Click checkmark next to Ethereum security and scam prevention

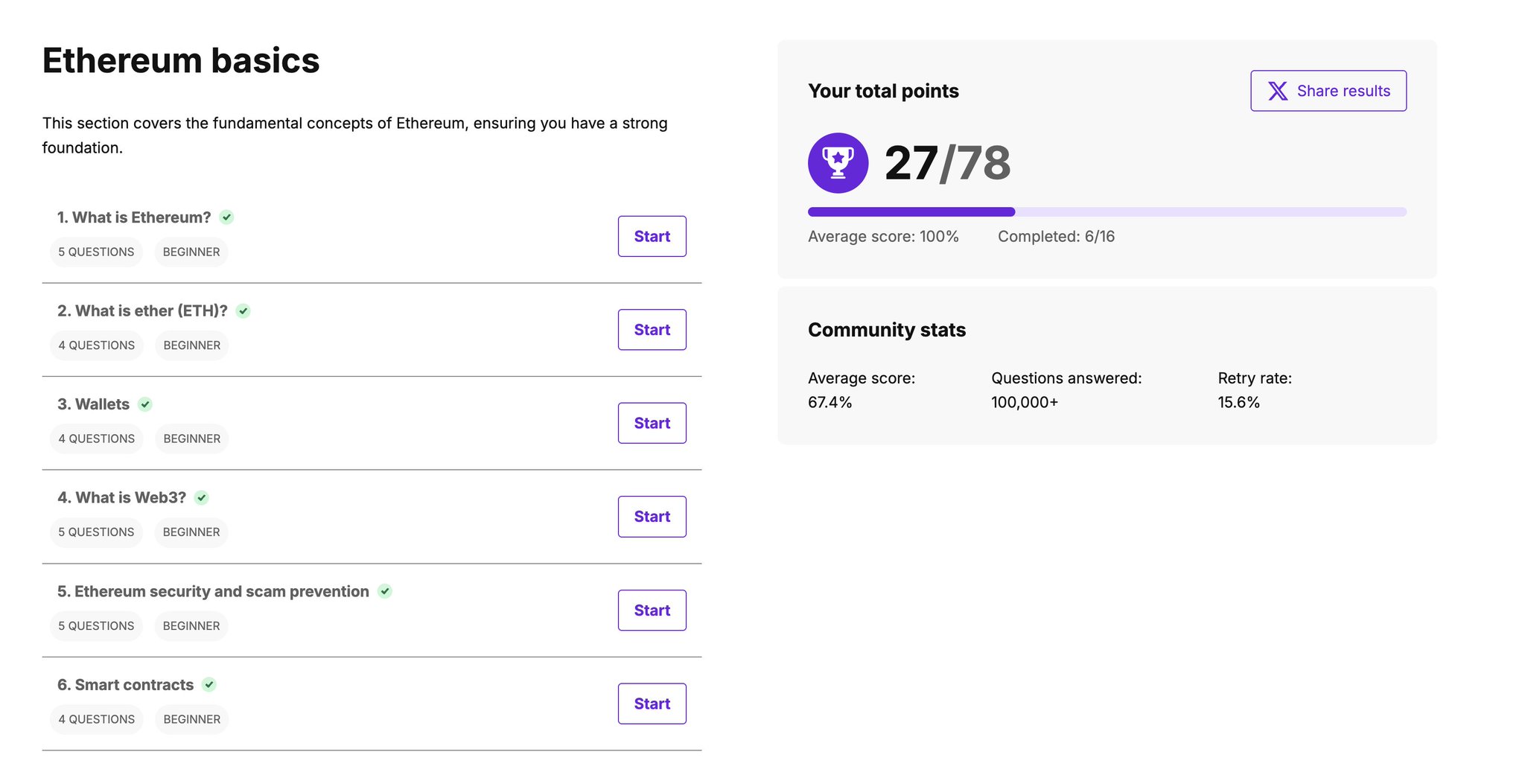click(385, 591)
